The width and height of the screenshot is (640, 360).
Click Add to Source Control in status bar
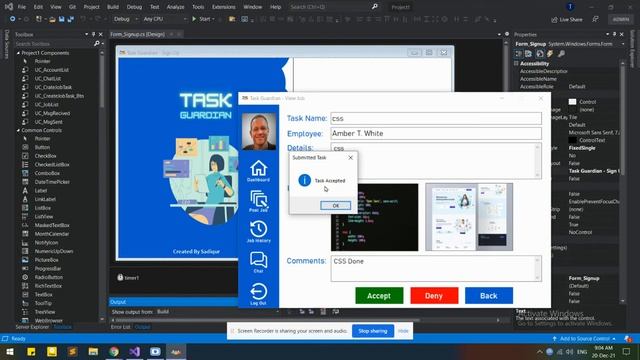click(584, 339)
